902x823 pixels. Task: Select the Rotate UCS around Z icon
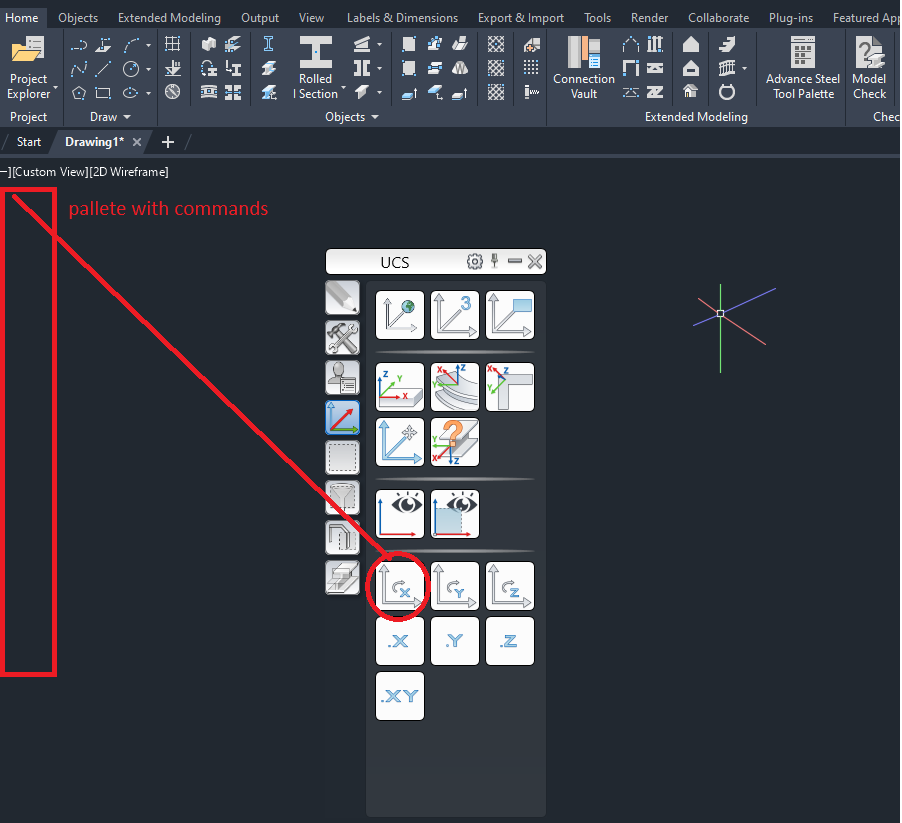(x=510, y=586)
